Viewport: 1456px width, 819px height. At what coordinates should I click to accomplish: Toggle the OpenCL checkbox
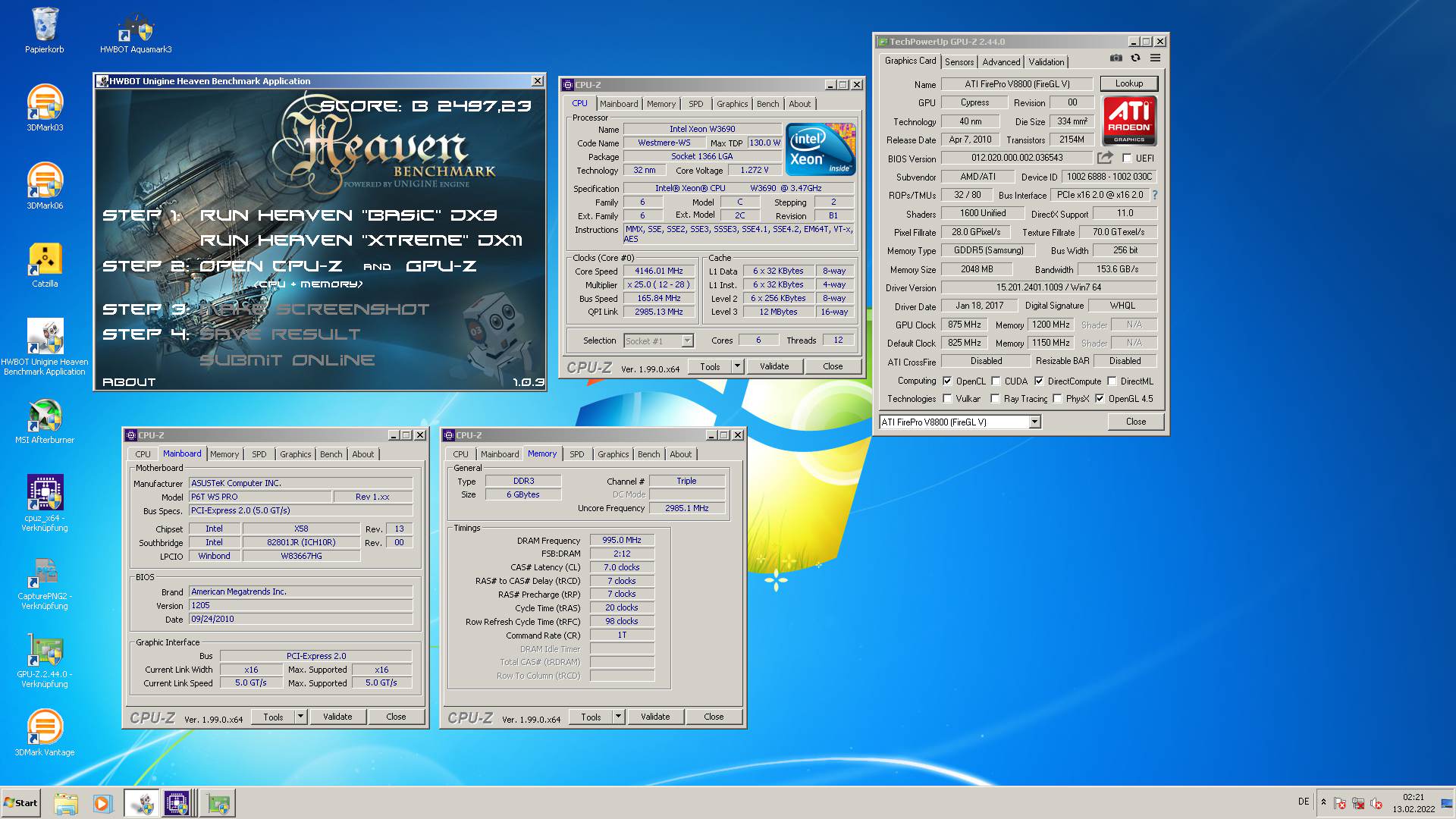947,381
